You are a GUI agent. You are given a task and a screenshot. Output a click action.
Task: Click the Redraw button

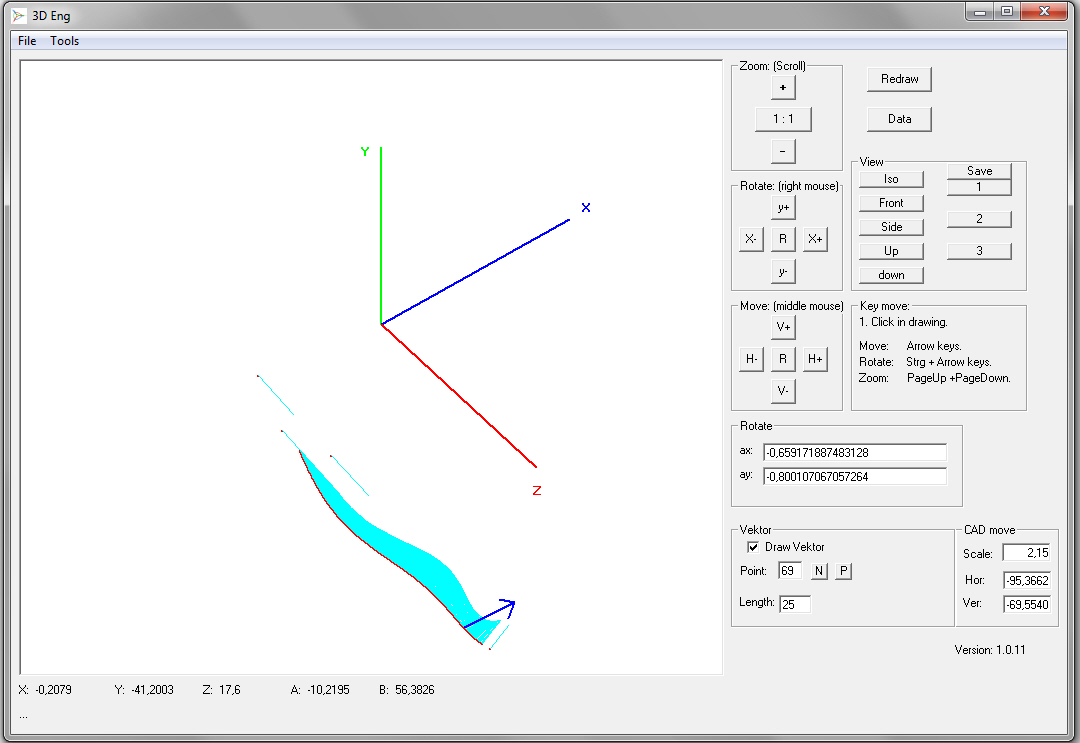click(899, 79)
